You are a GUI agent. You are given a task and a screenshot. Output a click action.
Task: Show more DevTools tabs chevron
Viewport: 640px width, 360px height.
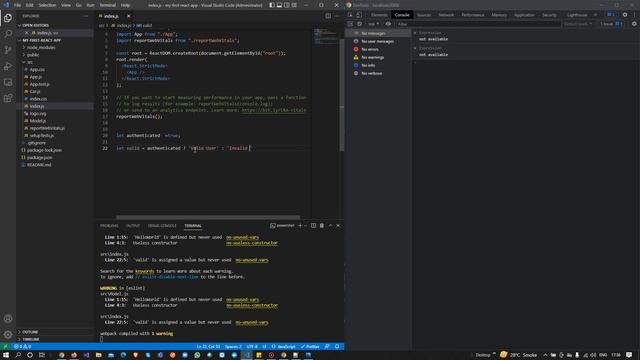point(595,15)
